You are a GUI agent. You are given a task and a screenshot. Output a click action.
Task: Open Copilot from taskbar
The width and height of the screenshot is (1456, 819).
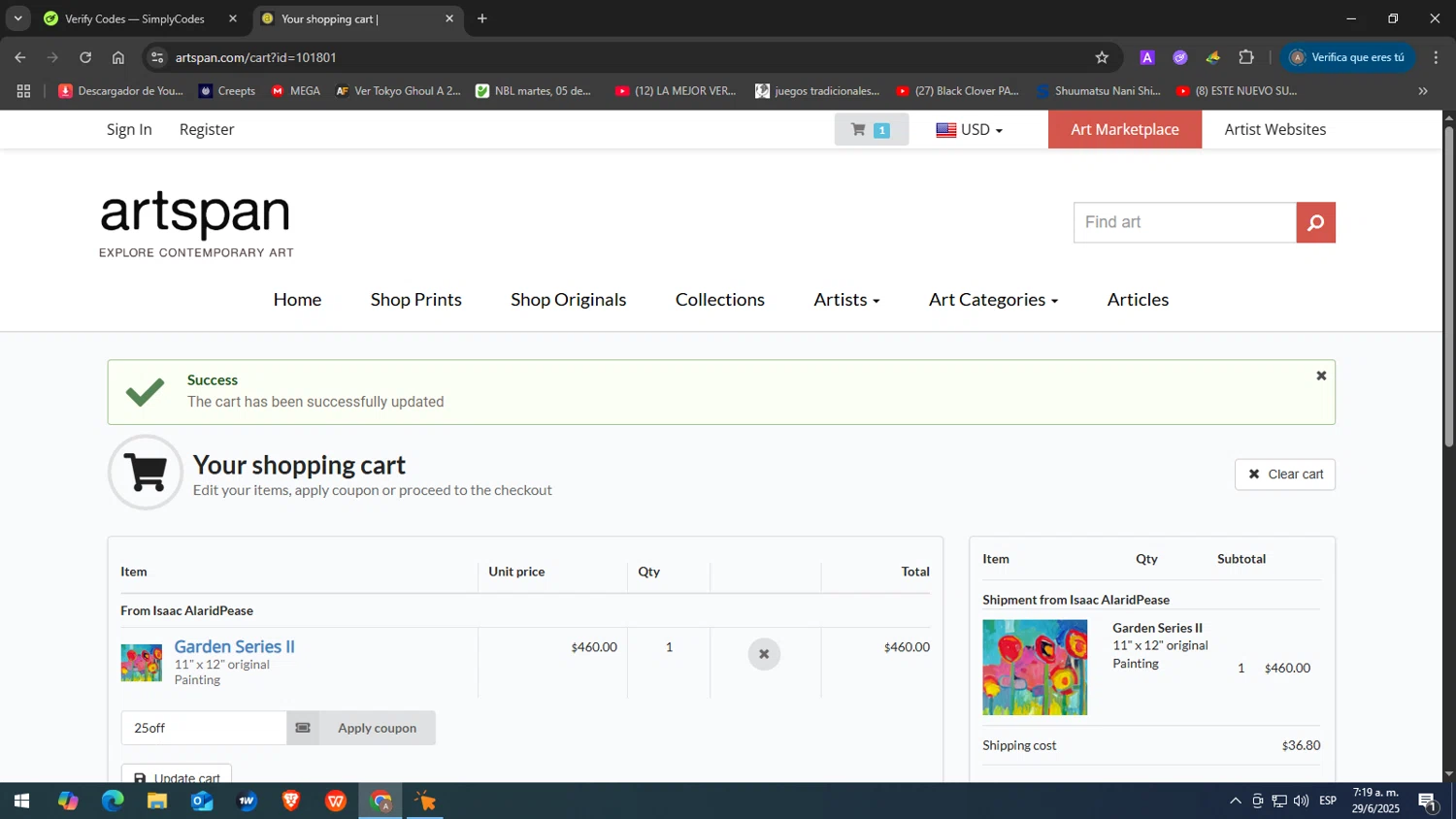(x=68, y=802)
